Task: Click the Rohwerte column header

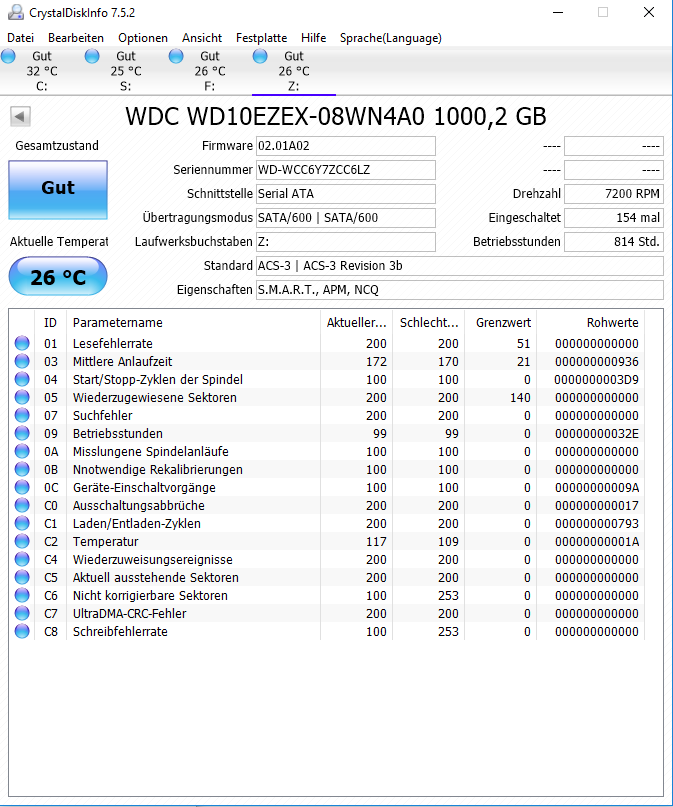Action: coord(590,323)
